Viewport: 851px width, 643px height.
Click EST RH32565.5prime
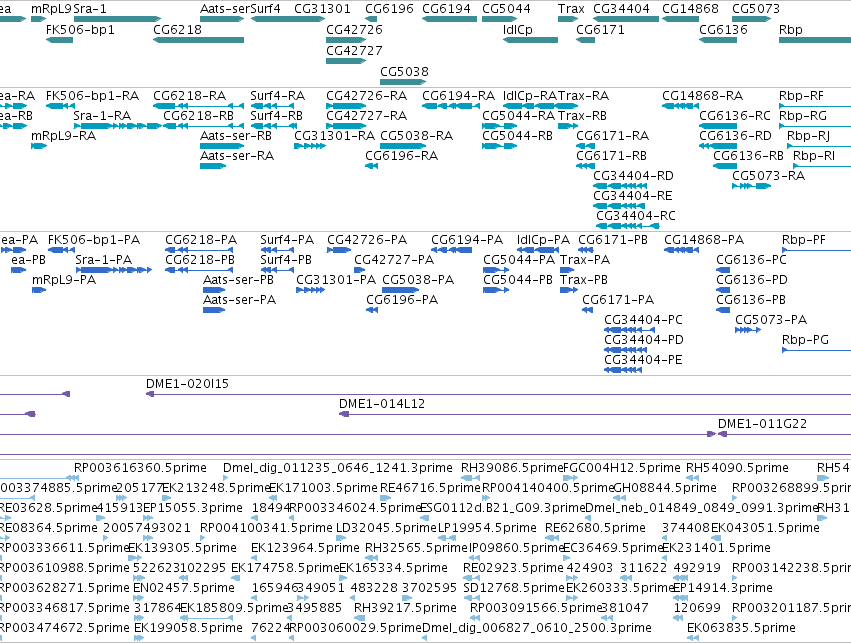(416, 548)
